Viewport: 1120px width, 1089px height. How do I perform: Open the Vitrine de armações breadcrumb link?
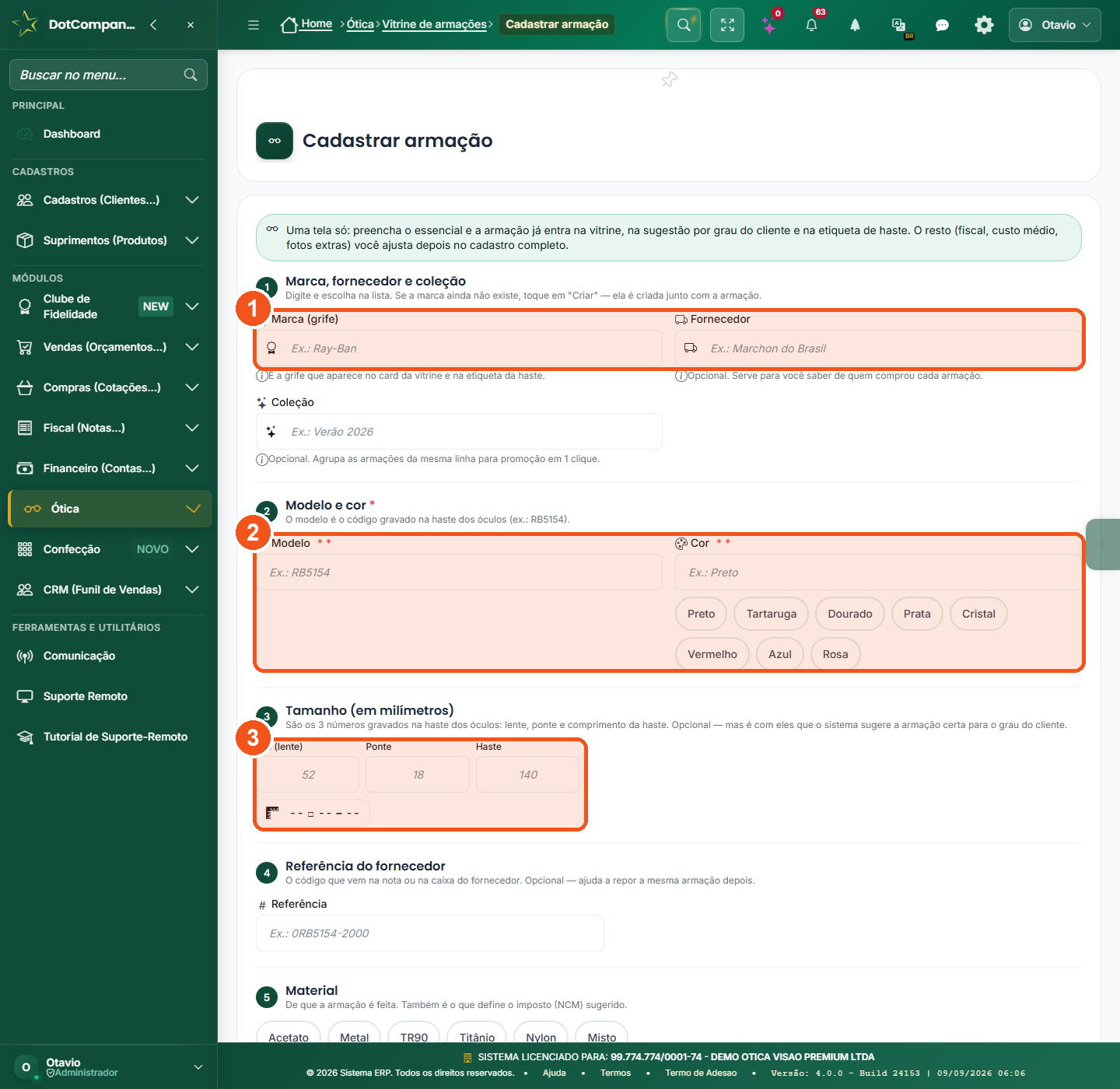point(434,24)
